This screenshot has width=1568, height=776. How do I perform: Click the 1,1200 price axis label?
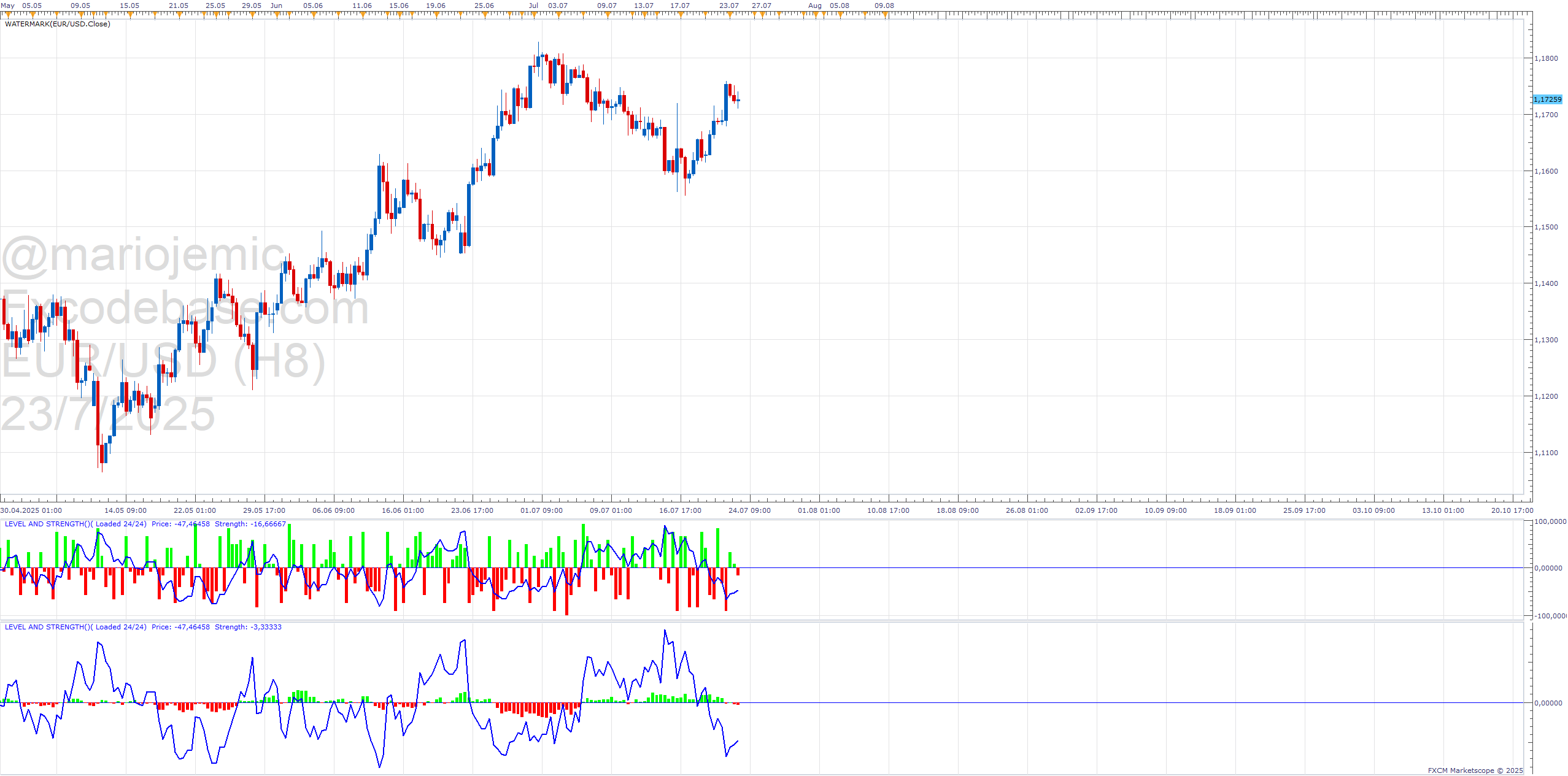[x=1546, y=396]
